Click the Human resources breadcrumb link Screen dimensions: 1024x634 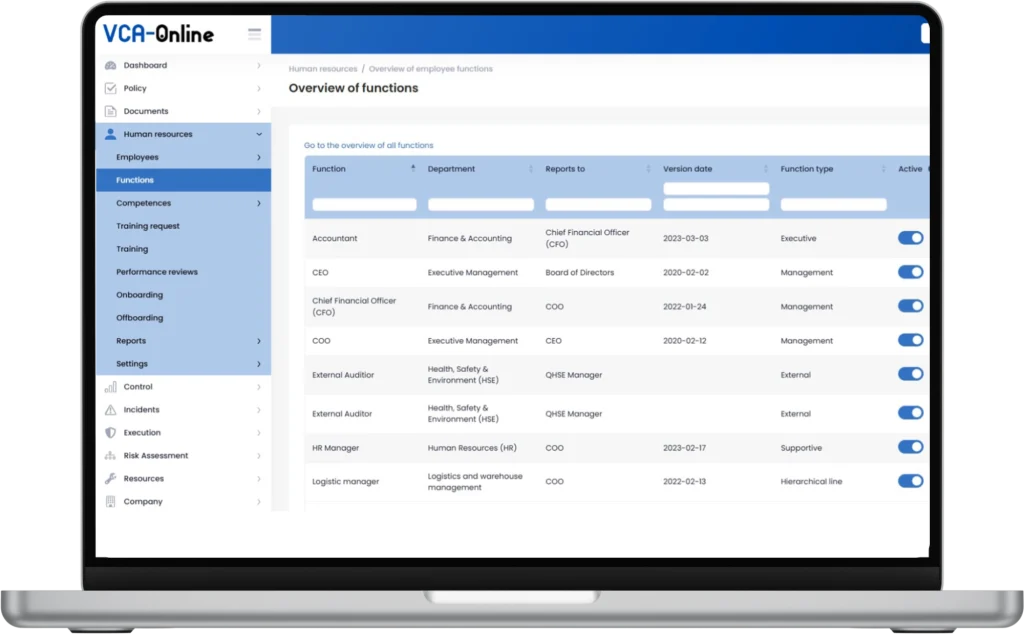323,69
